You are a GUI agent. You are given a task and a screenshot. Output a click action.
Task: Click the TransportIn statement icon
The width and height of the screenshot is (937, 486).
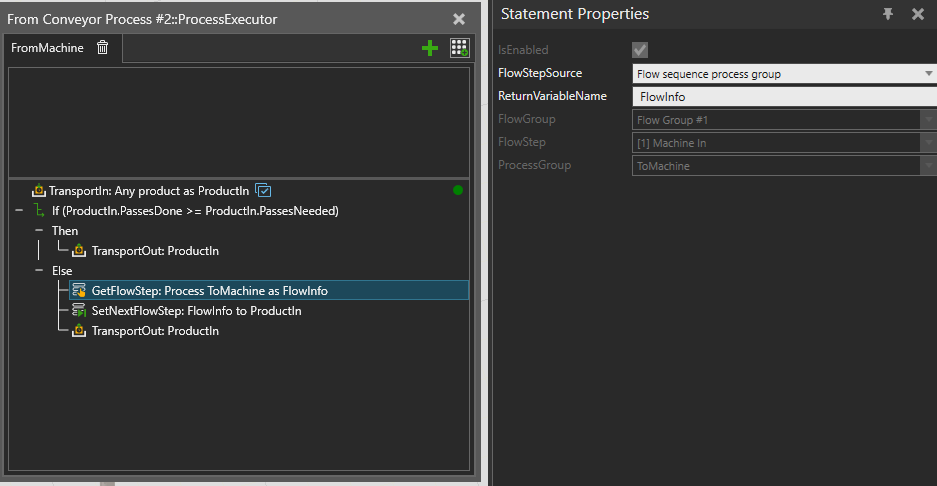39,191
